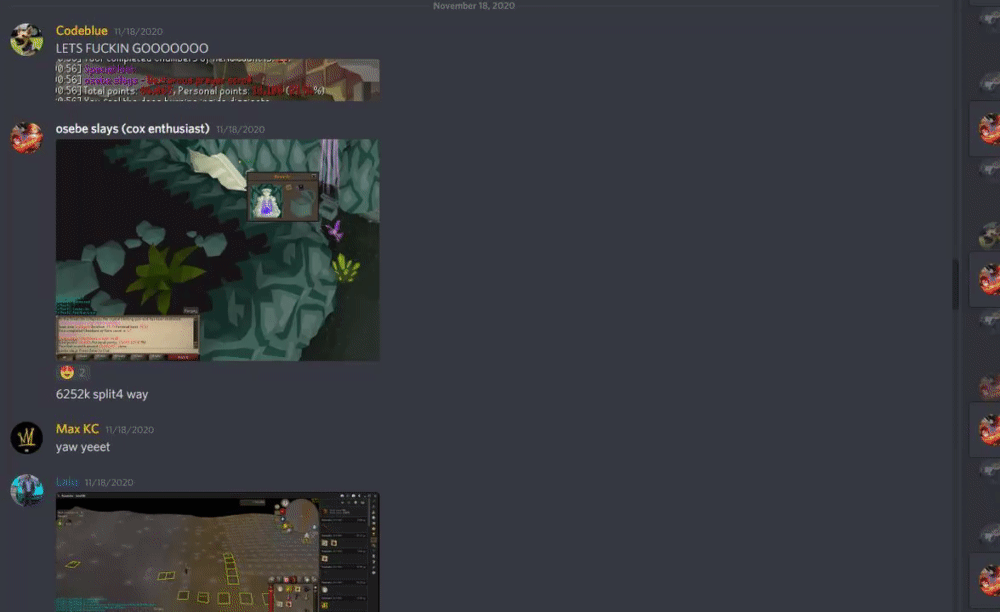Image resolution: width=1000 pixels, height=612 pixels.
Task: Select the osebe slays (cox enthusiast) username
Action: [x=132, y=129]
